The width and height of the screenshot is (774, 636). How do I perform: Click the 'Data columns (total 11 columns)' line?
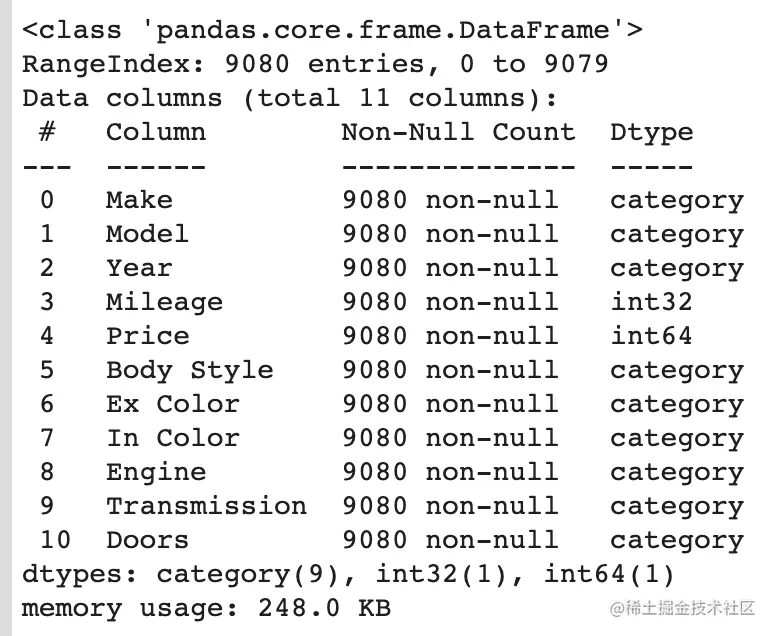[x=290, y=98]
